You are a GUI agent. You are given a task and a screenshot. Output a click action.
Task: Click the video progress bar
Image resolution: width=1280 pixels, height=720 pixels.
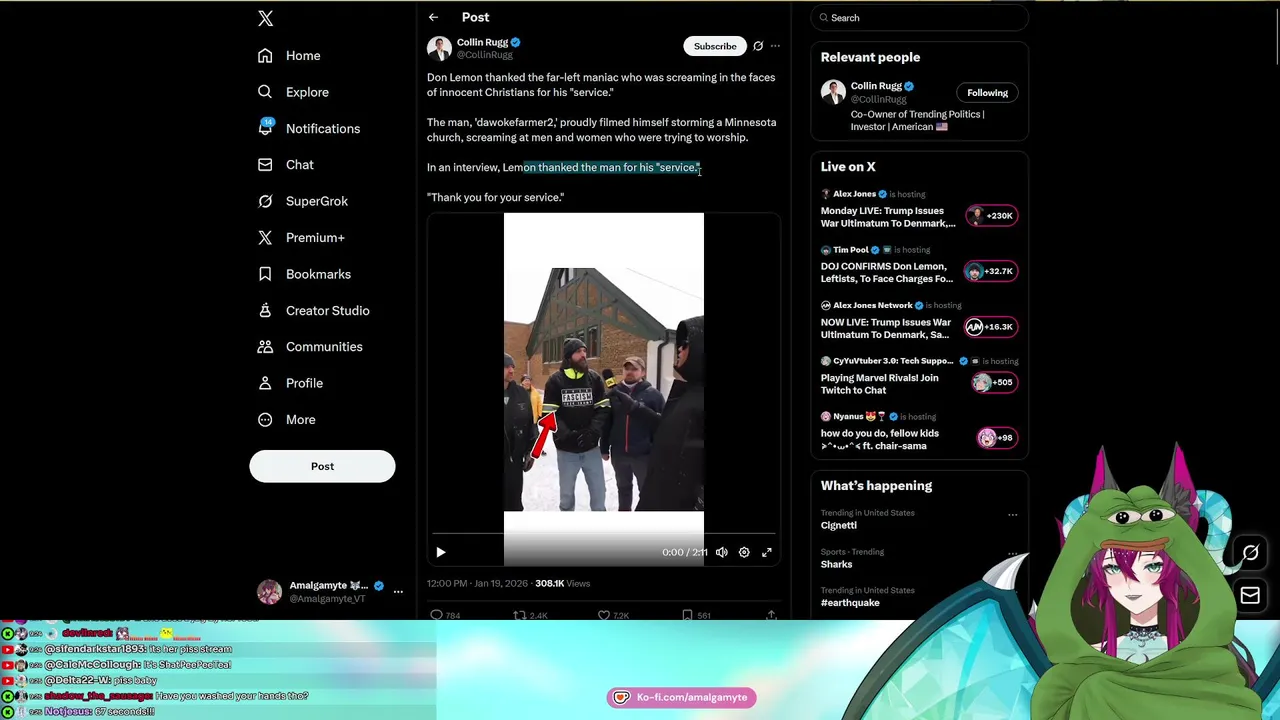point(604,534)
